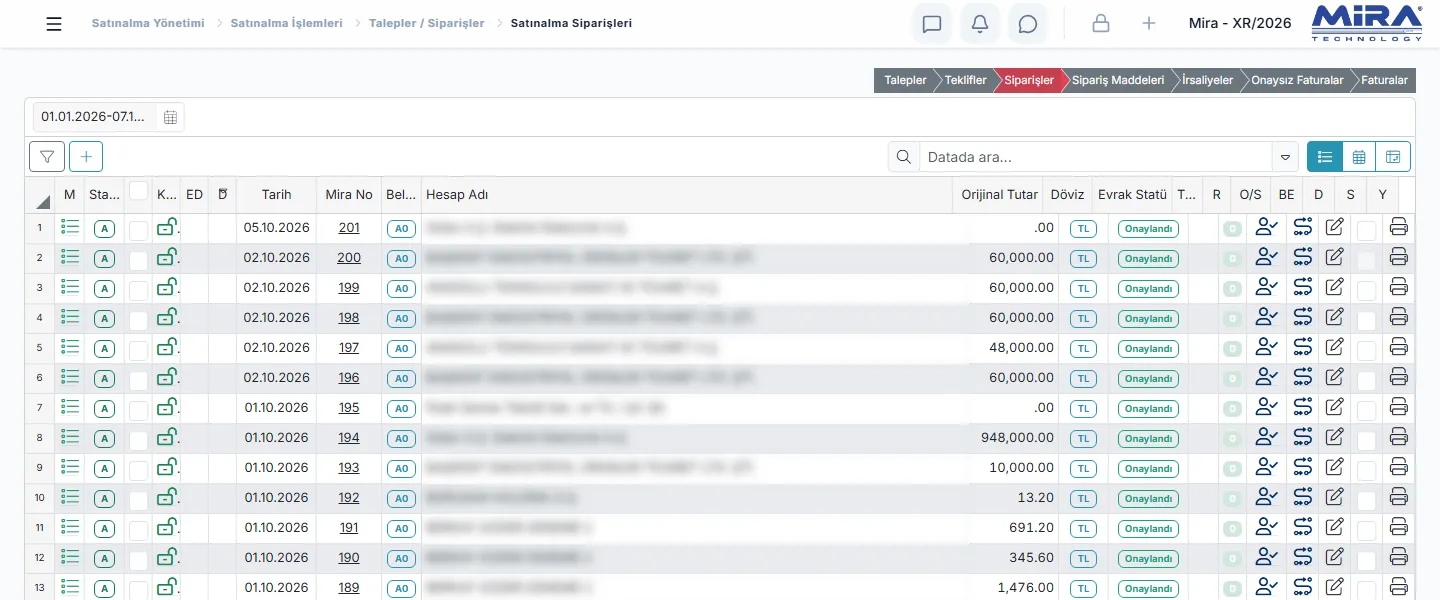1440x600 pixels.
Task: Expand the search field dropdown arrow
Action: tap(1286, 157)
